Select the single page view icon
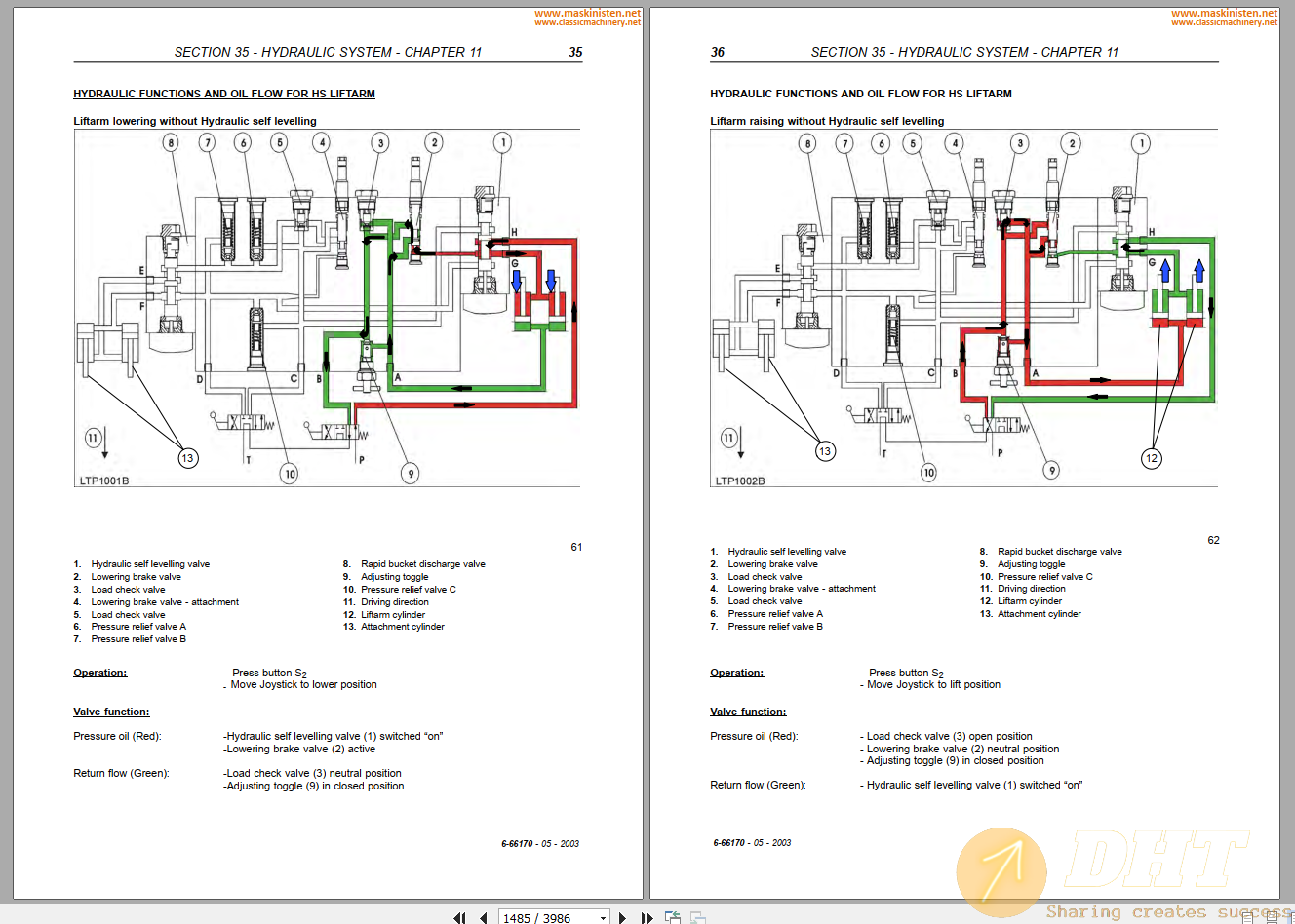The width and height of the screenshot is (1295, 924). pos(1247,918)
